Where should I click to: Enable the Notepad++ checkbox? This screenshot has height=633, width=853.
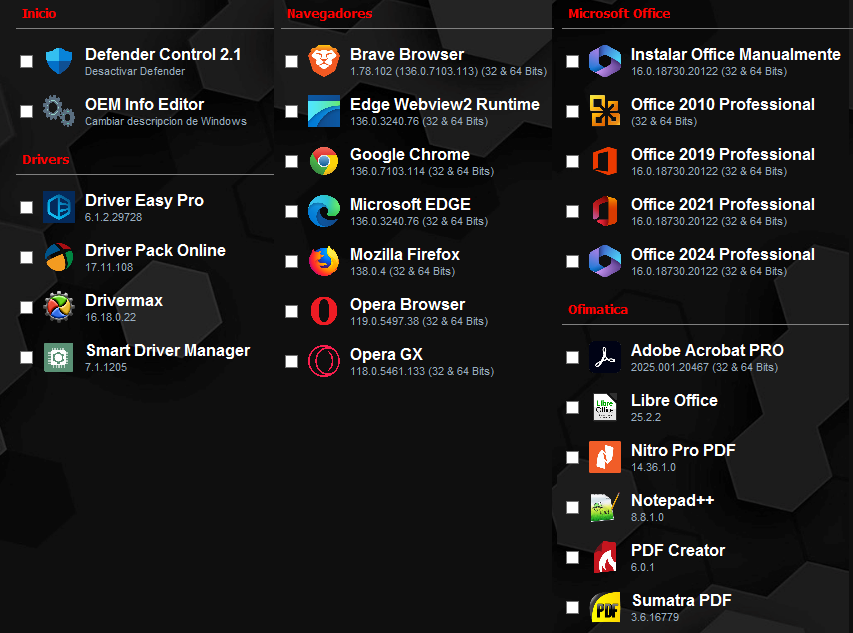[x=572, y=508]
